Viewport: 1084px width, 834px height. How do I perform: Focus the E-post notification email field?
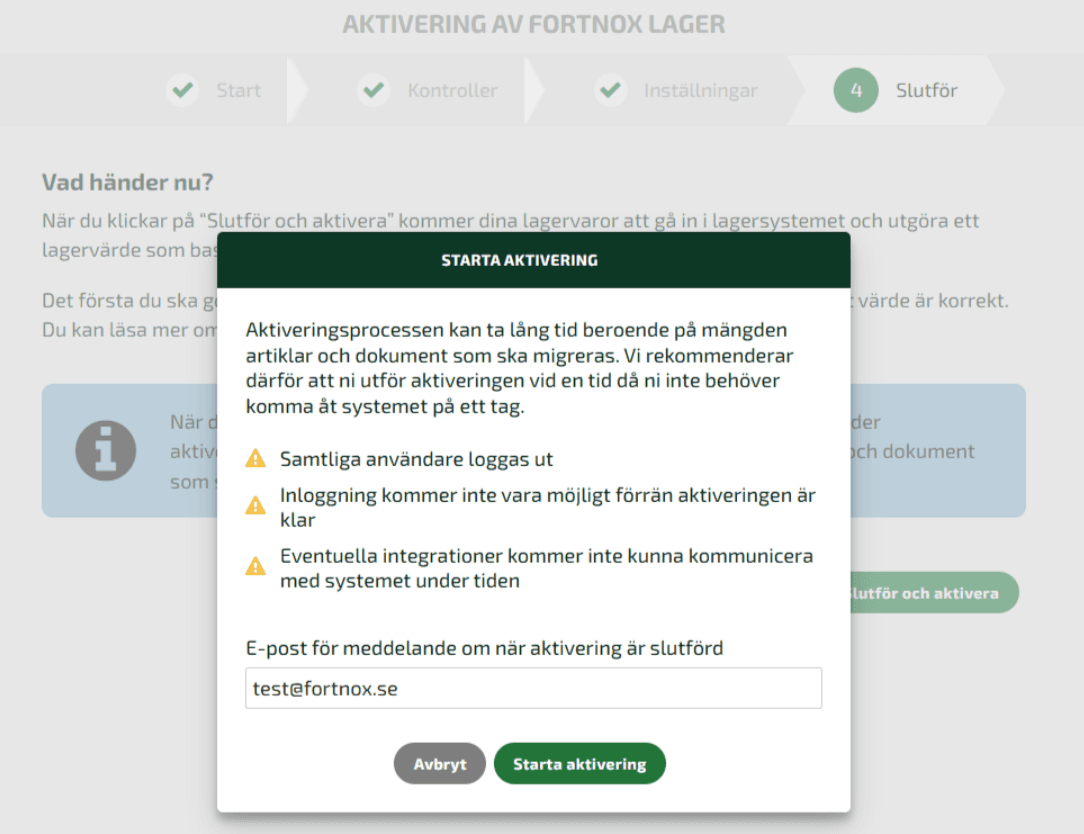pos(534,688)
